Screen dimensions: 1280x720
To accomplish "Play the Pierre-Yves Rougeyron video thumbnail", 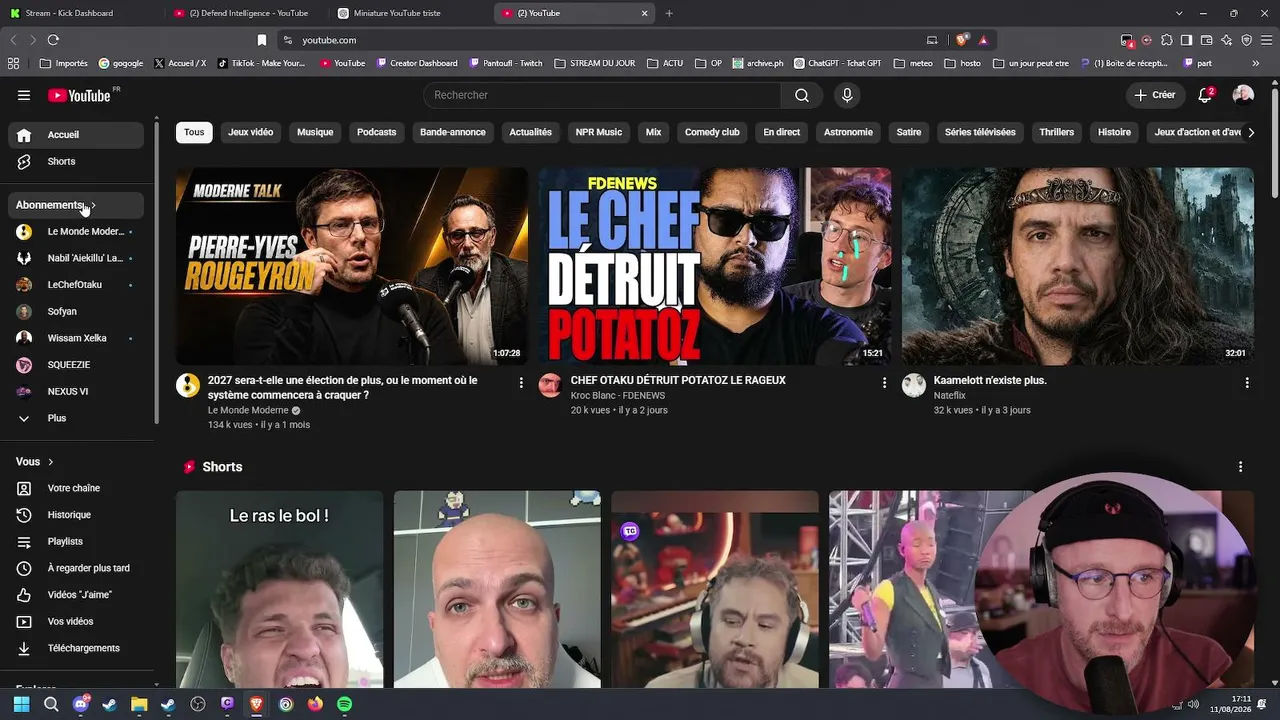I will 352,266.
